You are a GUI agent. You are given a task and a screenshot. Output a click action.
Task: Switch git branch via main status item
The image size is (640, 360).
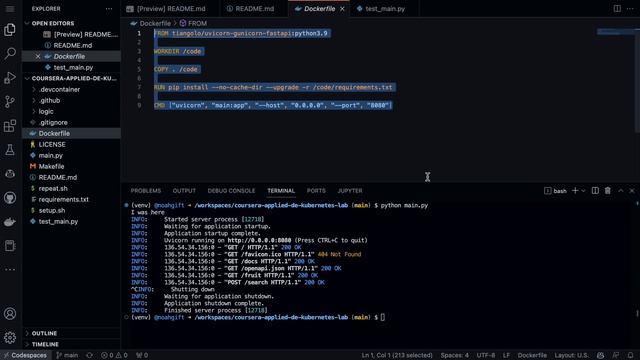click(67, 355)
